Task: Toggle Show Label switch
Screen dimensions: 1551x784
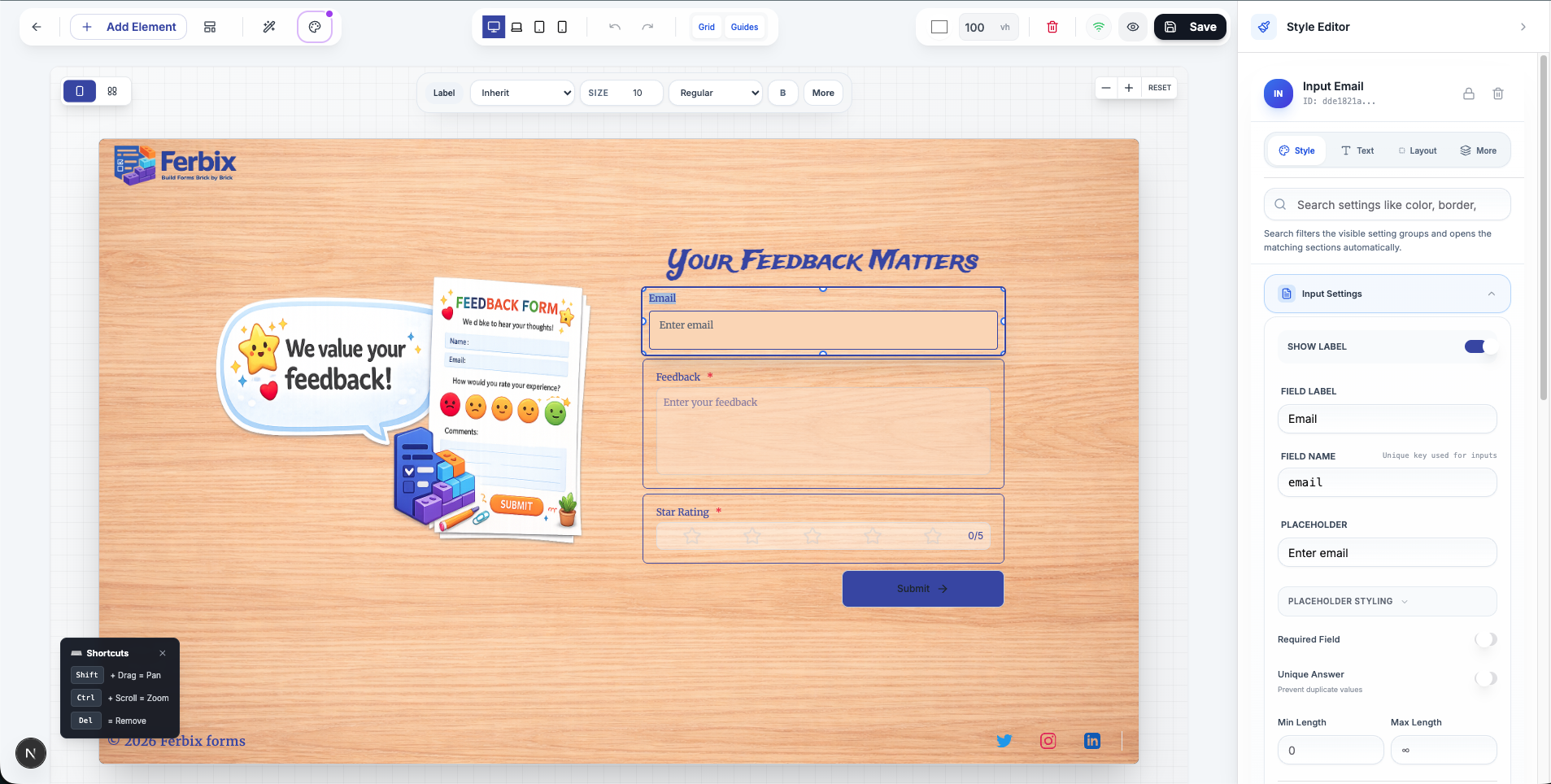Action: [1480, 346]
